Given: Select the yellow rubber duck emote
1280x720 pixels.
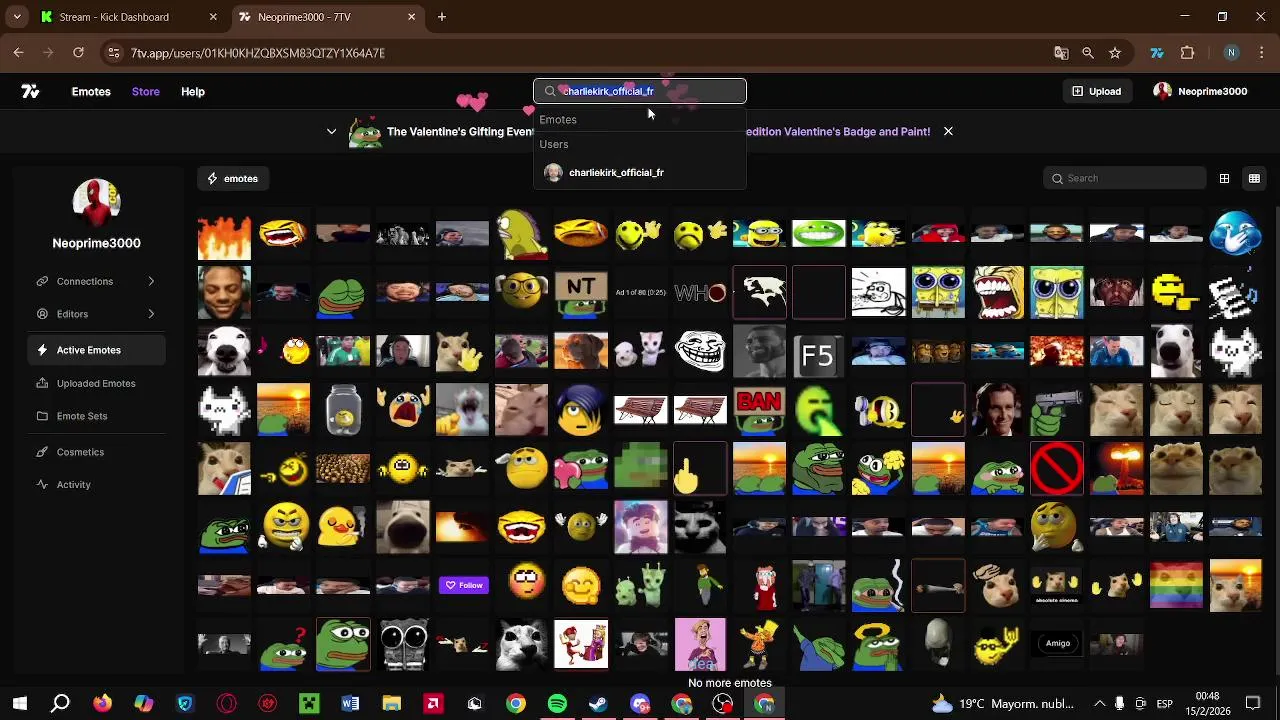Looking at the screenshot, I should click(343, 526).
